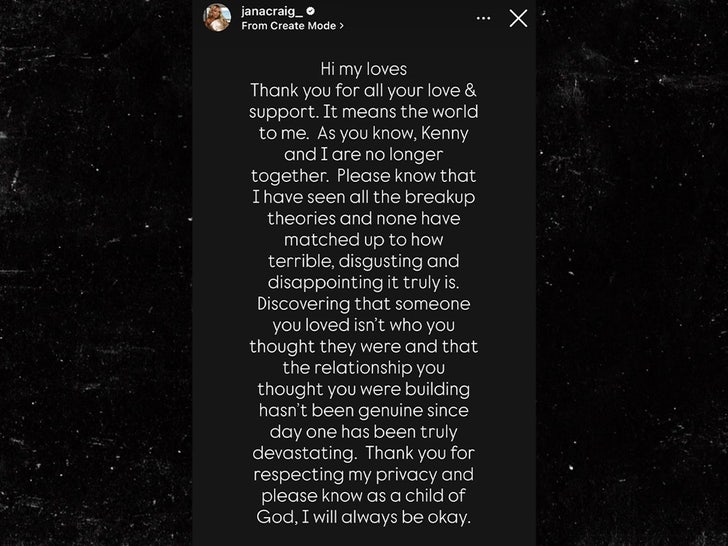This screenshot has width=728, height=546.
Task: Click the line 'God, I will always be okay.'
Action: click(363, 517)
